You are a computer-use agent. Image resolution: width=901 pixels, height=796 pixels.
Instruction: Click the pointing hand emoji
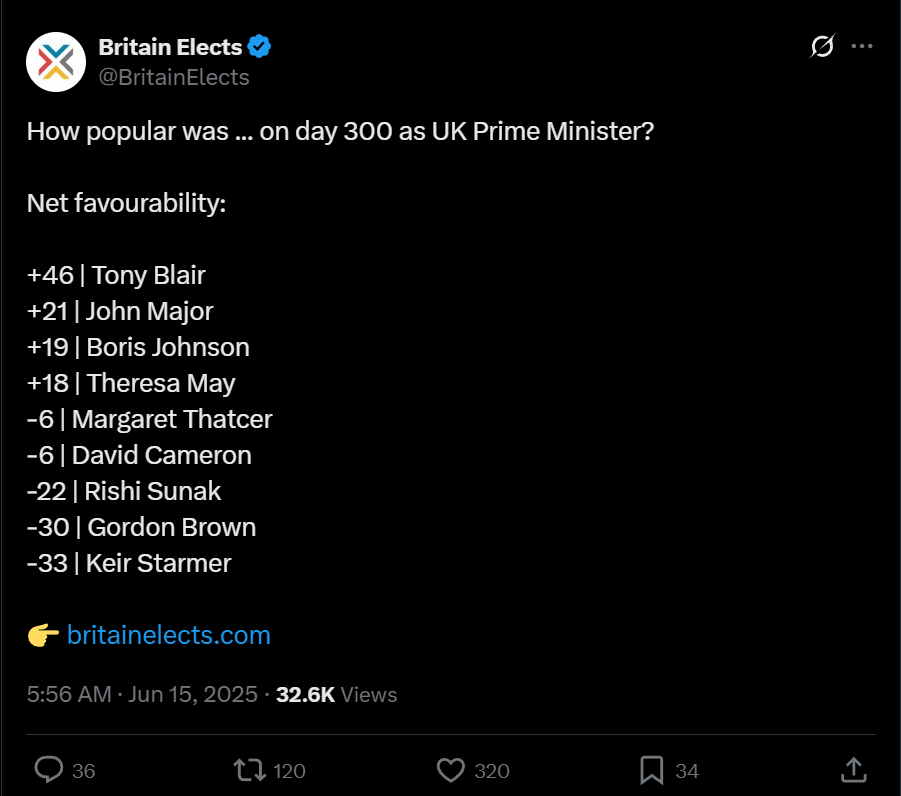43,636
